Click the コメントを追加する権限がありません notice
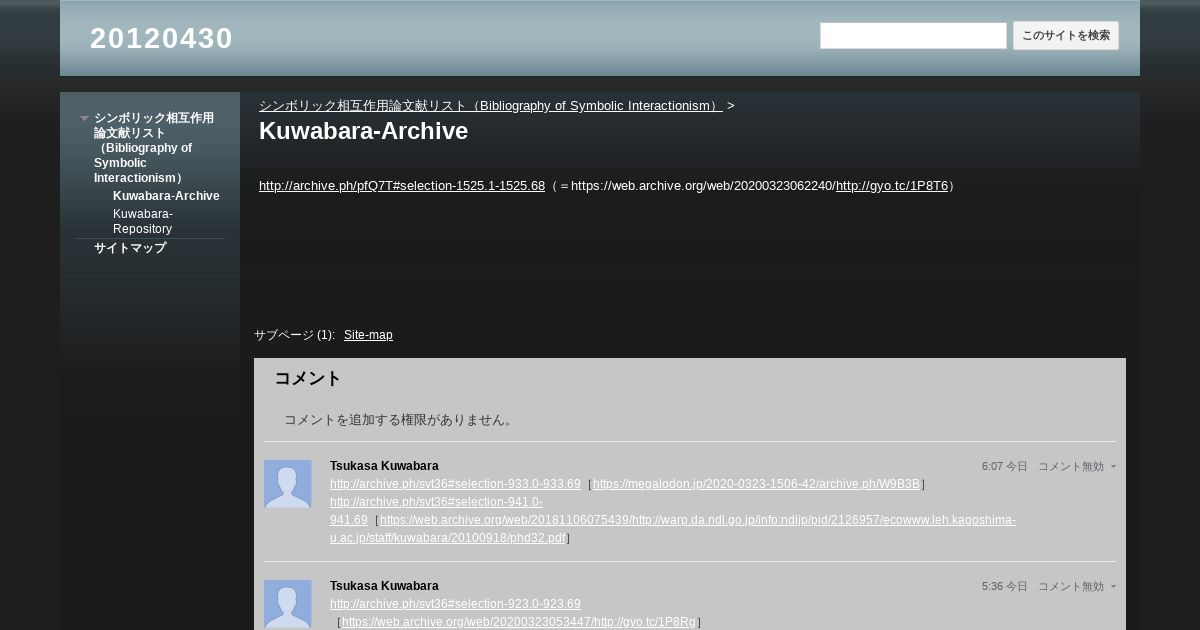This screenshot has height=630, width=1200. coord(401,420)
